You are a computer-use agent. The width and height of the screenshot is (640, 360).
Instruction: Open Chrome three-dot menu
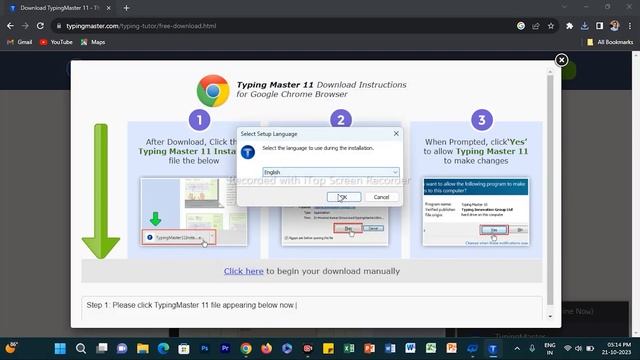[x=630, y=26]
